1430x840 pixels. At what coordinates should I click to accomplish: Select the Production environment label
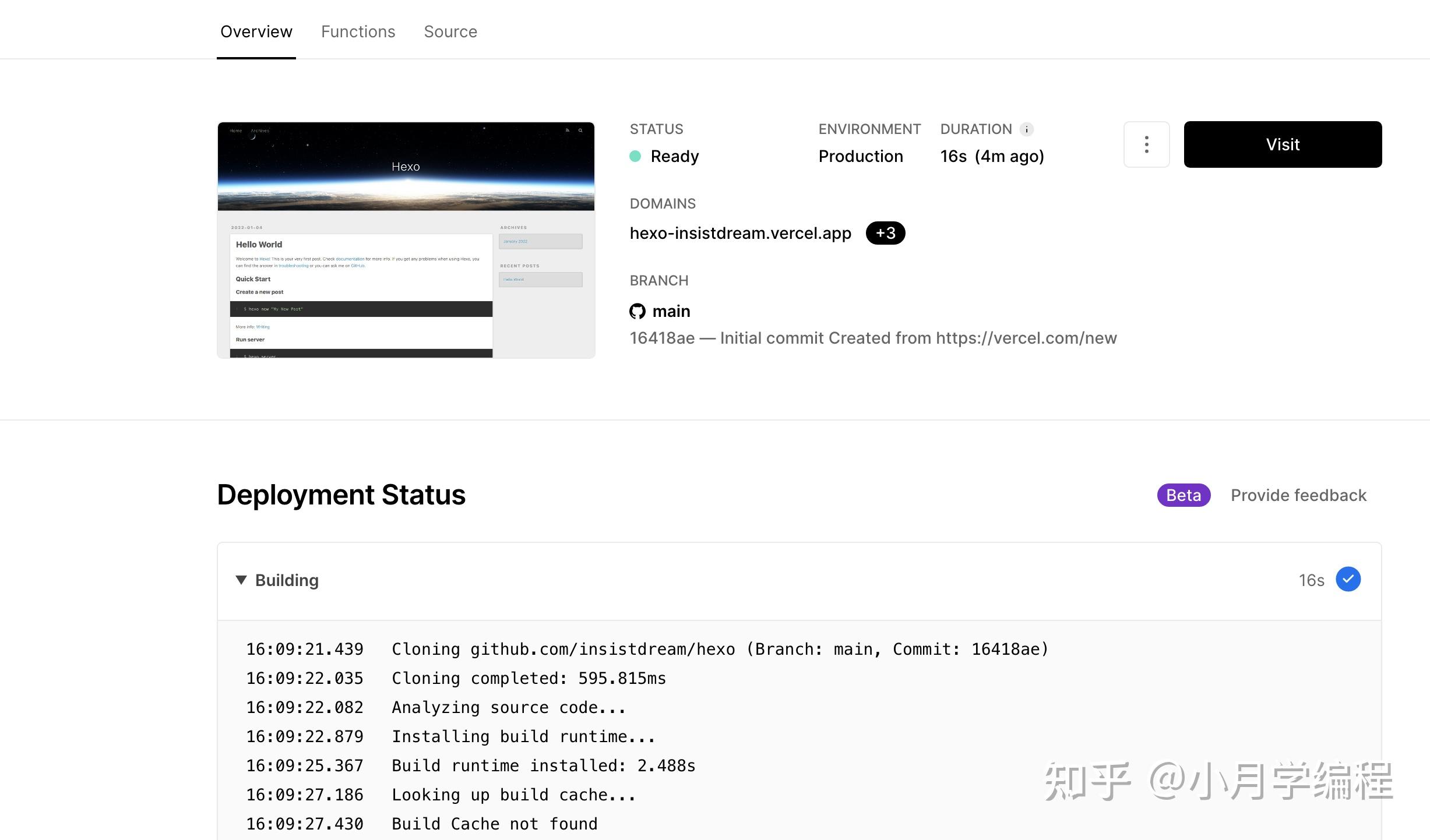click(x=861, y=156)
